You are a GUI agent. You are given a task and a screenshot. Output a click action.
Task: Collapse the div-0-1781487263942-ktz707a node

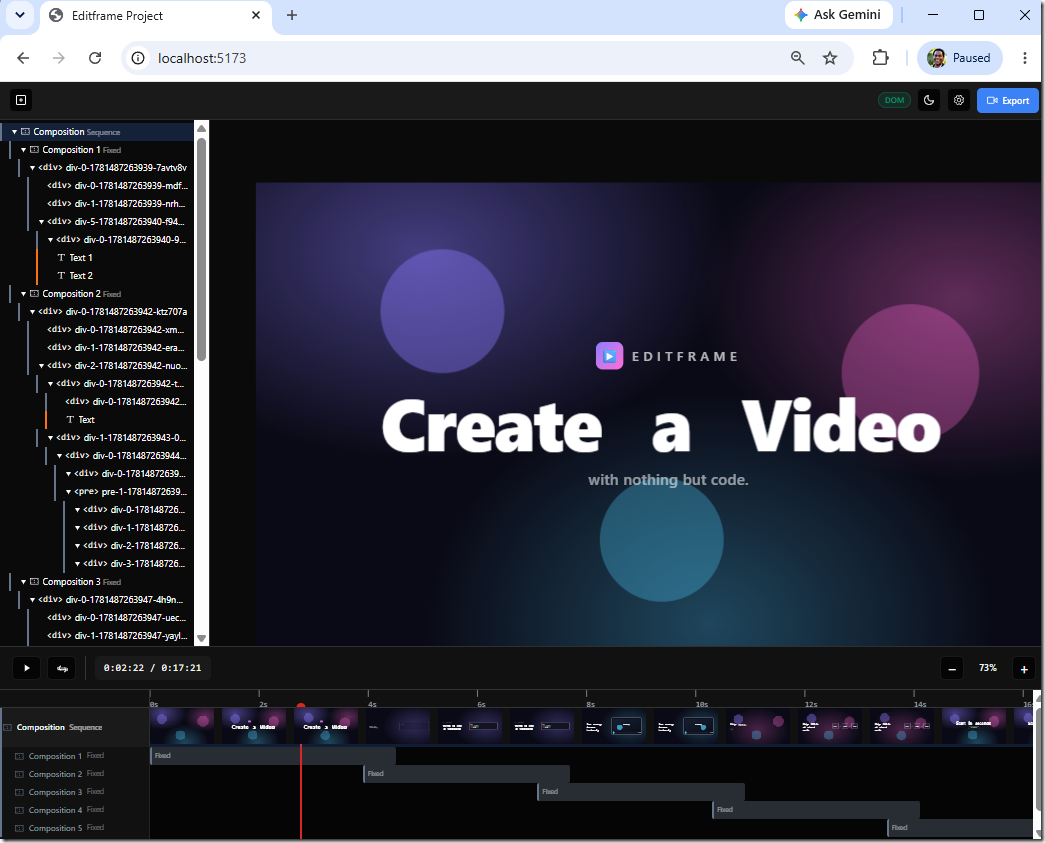pos(32,312)
